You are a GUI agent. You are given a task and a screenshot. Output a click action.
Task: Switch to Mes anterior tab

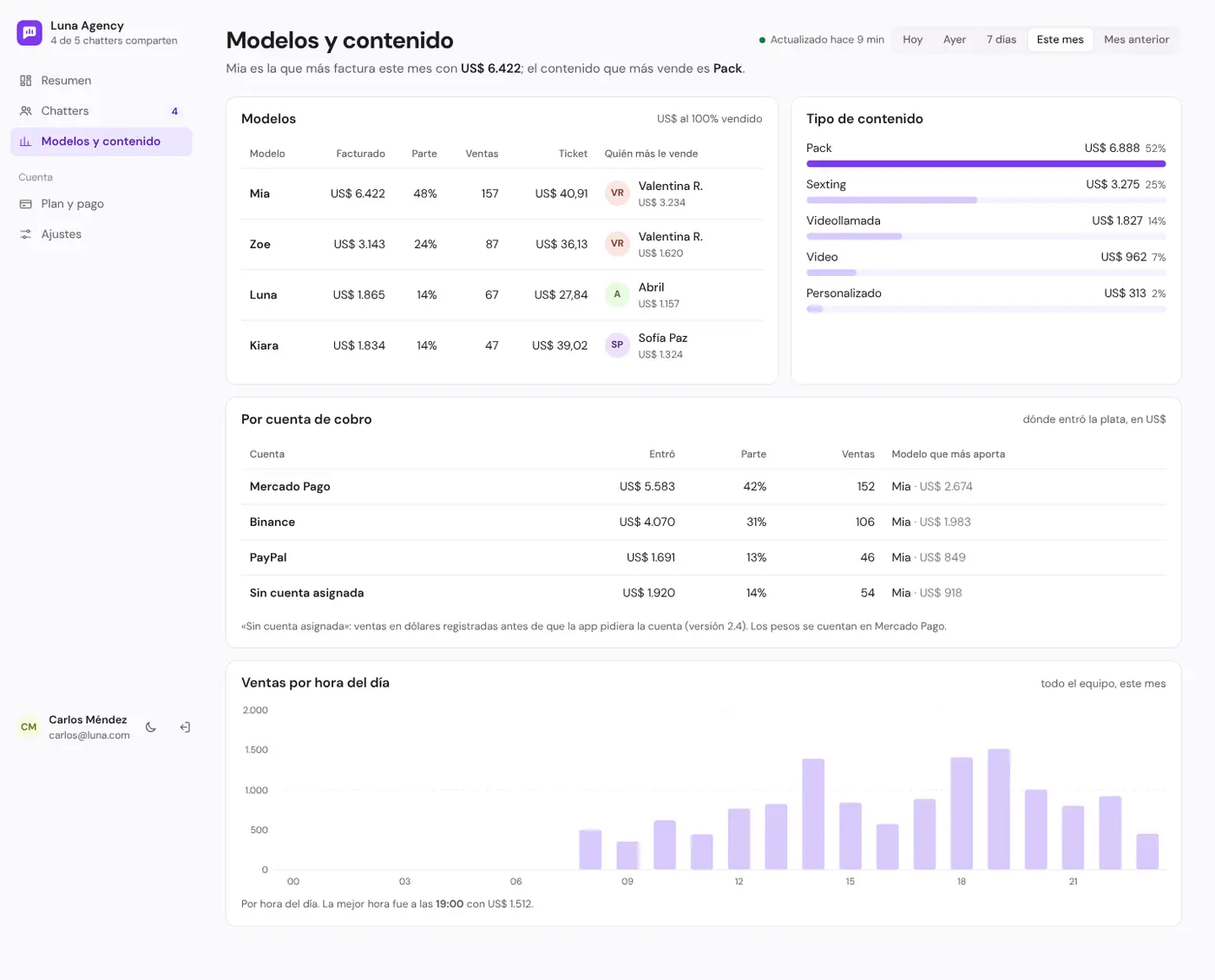tap(1136, 40)
